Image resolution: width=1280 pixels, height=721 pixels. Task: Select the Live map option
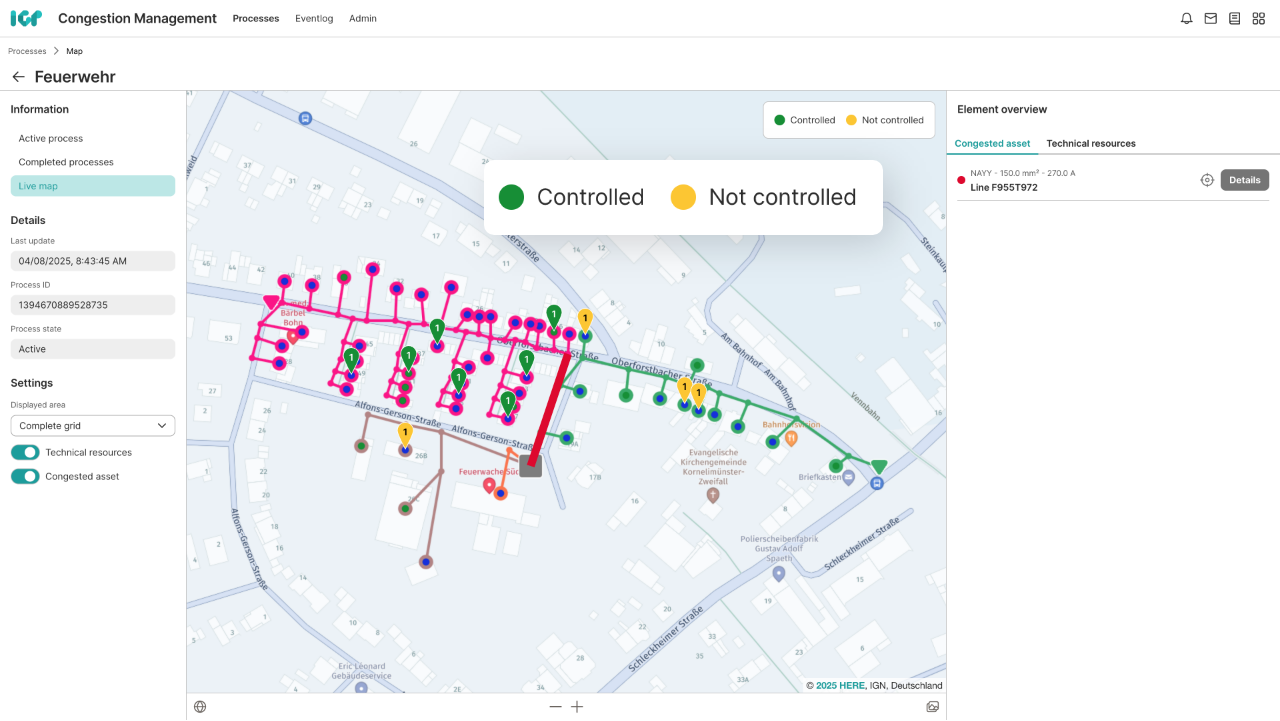(92, 185)
